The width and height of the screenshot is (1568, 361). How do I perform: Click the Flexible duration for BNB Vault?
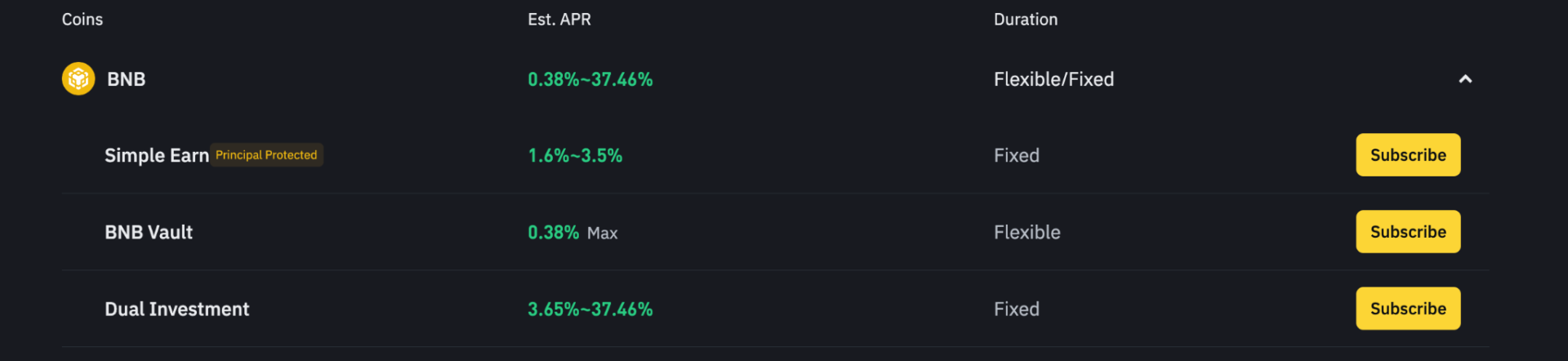[x=1027, y=233]
